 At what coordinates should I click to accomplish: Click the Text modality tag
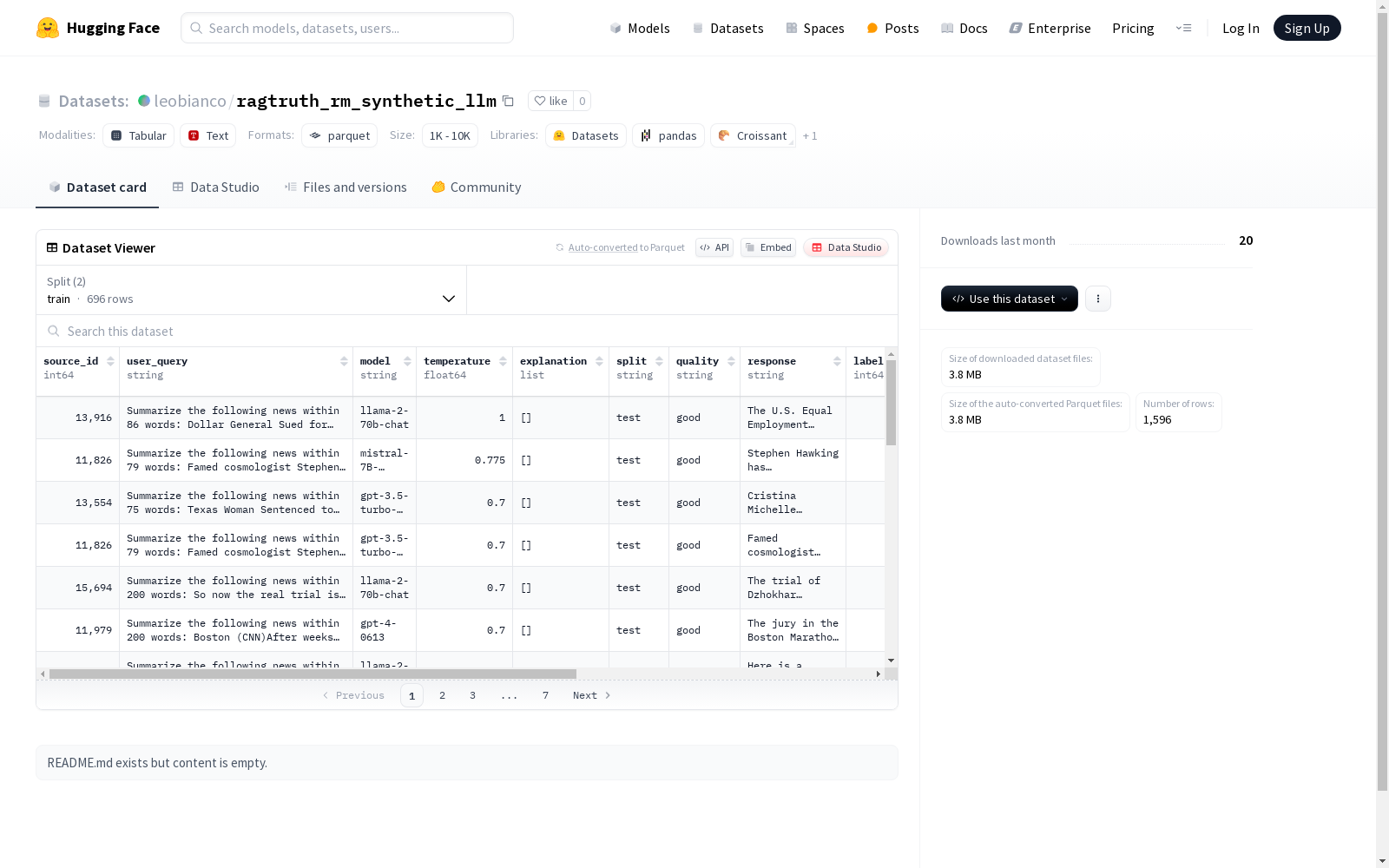[x=208, y=135]
